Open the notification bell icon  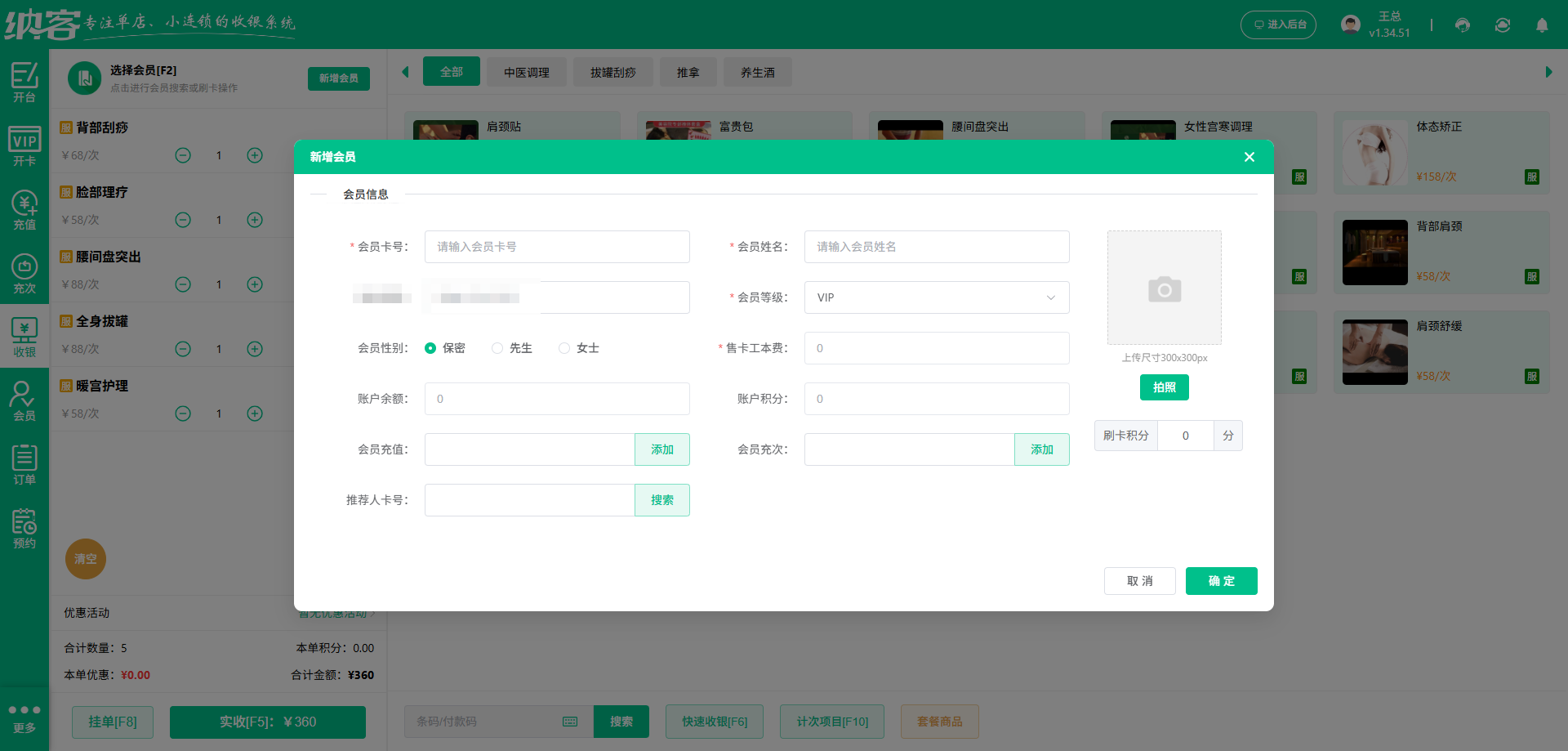point(1542,25)
